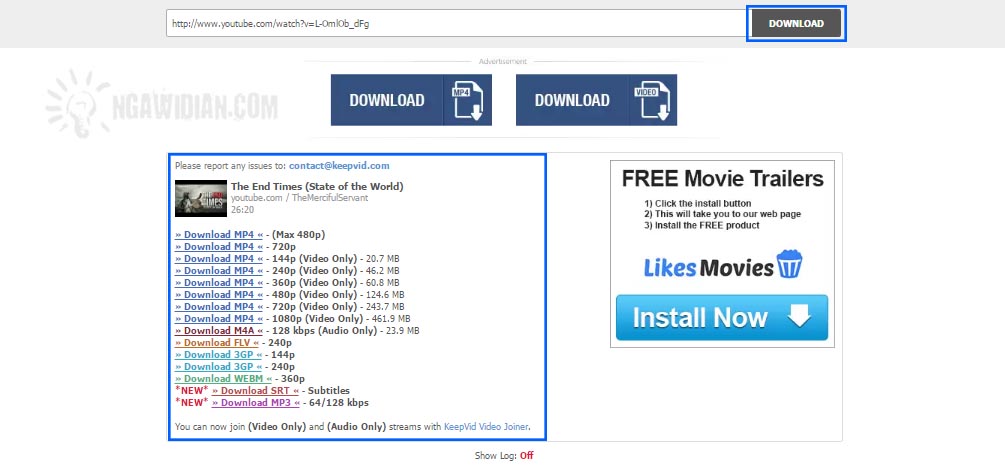This screenshot has width=1005, height=468.
Task: Download MP4 240p Video Only 46.2 MB
Action: click(x=219, y=271)
